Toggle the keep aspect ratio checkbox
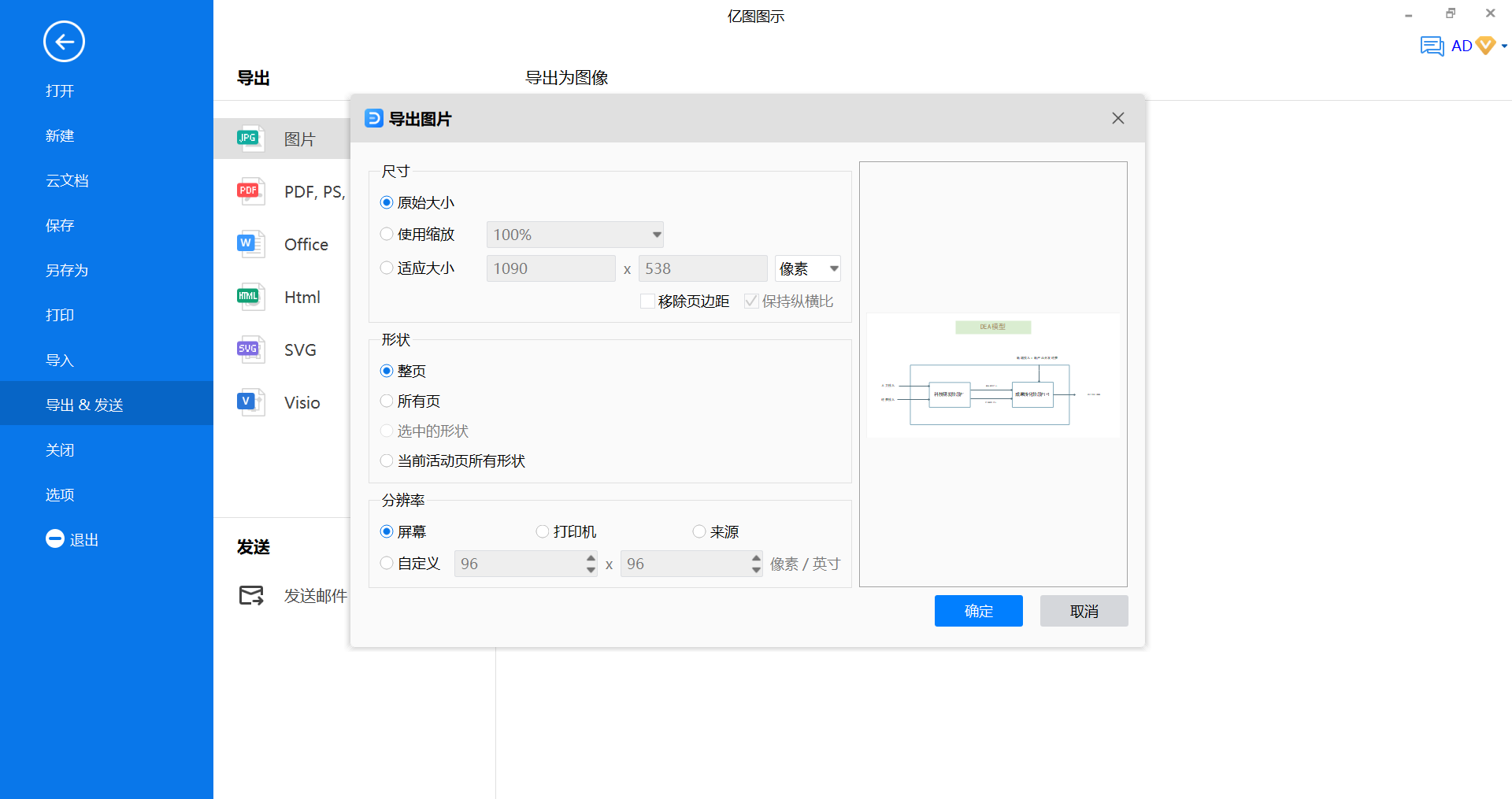Viewport: 1512px width, 799px height. pos(751,301)
